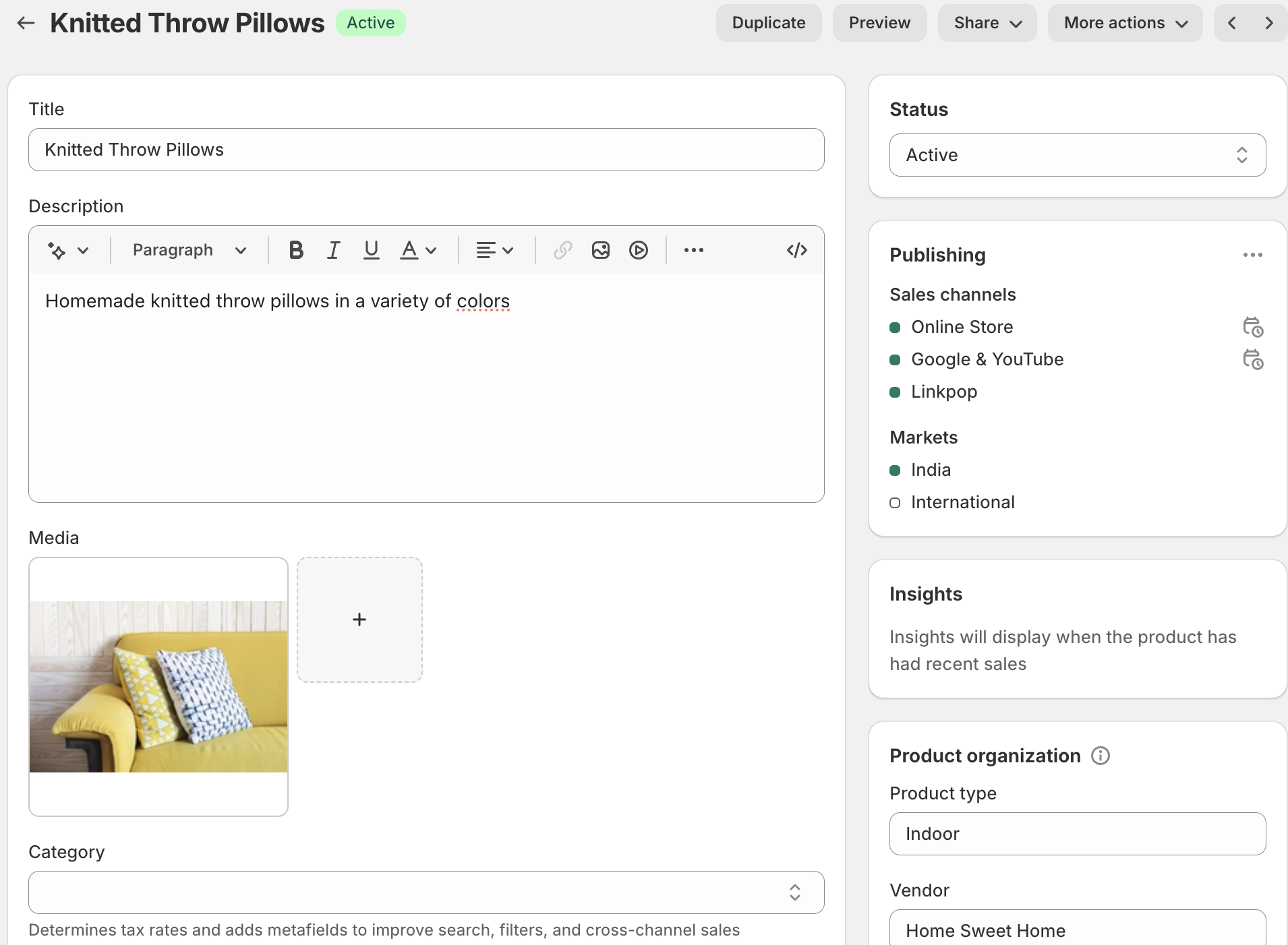Schedule Online Store publishing via calendar icon

pos(1253,327)
